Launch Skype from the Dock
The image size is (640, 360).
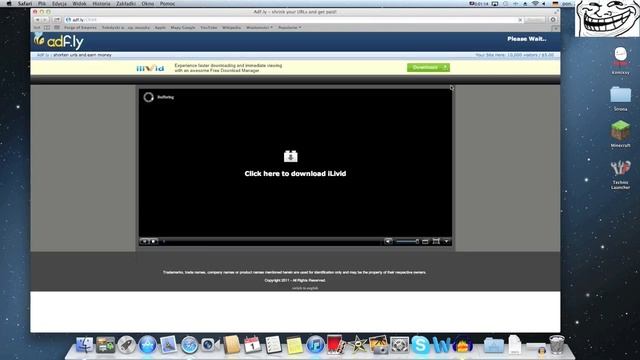point(420,345)
